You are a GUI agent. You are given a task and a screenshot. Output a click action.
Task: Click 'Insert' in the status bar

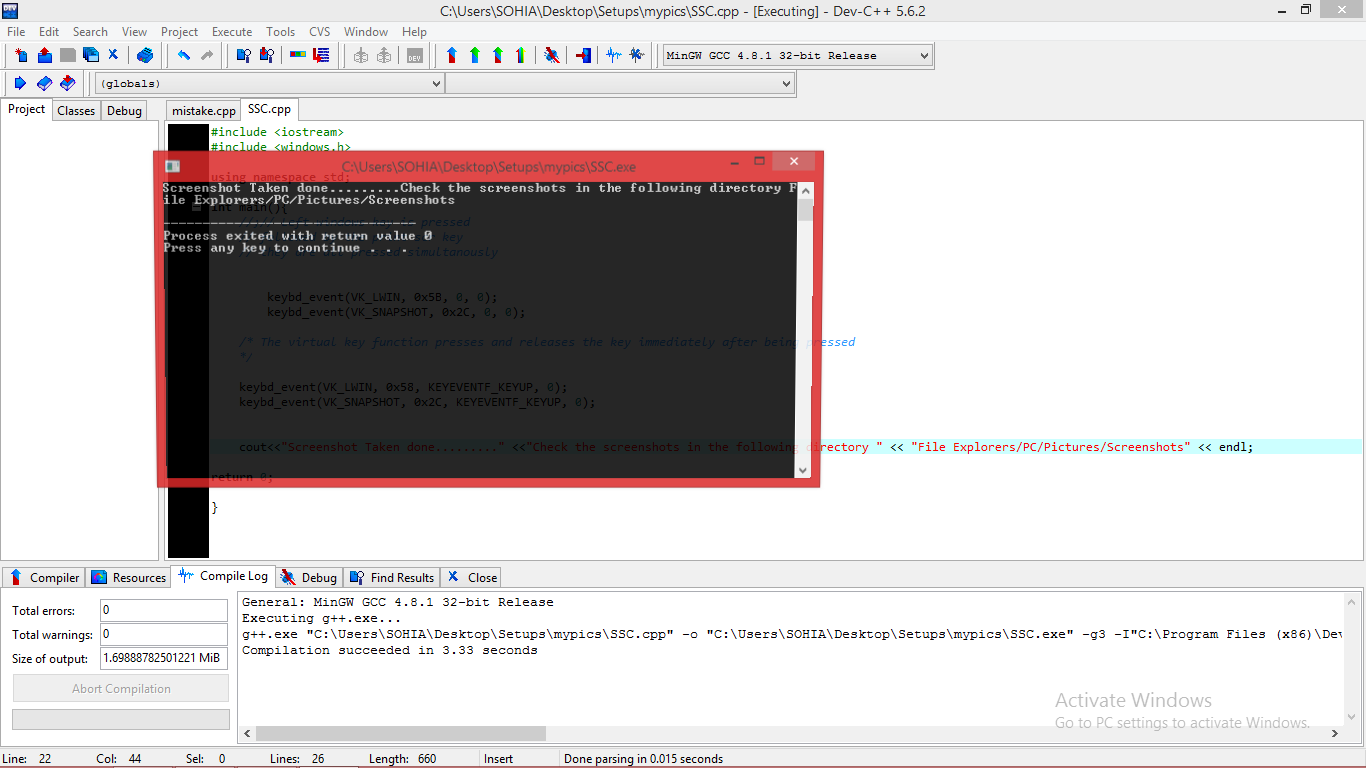point(499,759)
